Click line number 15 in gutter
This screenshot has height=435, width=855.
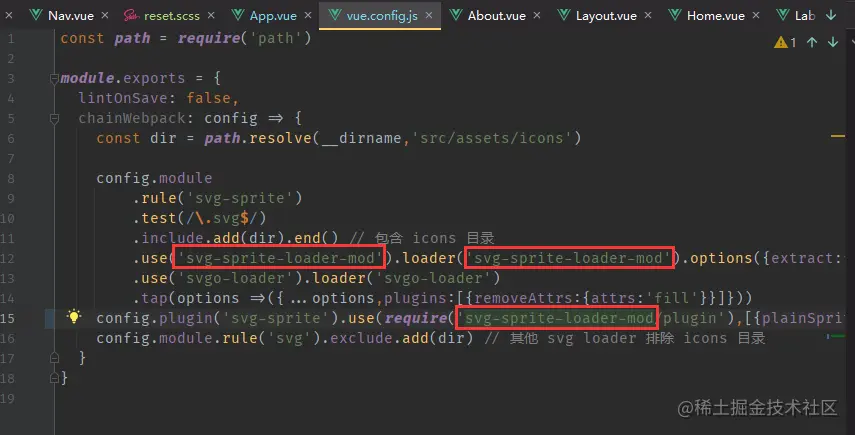pyautogui.click(x=8, y=318)
